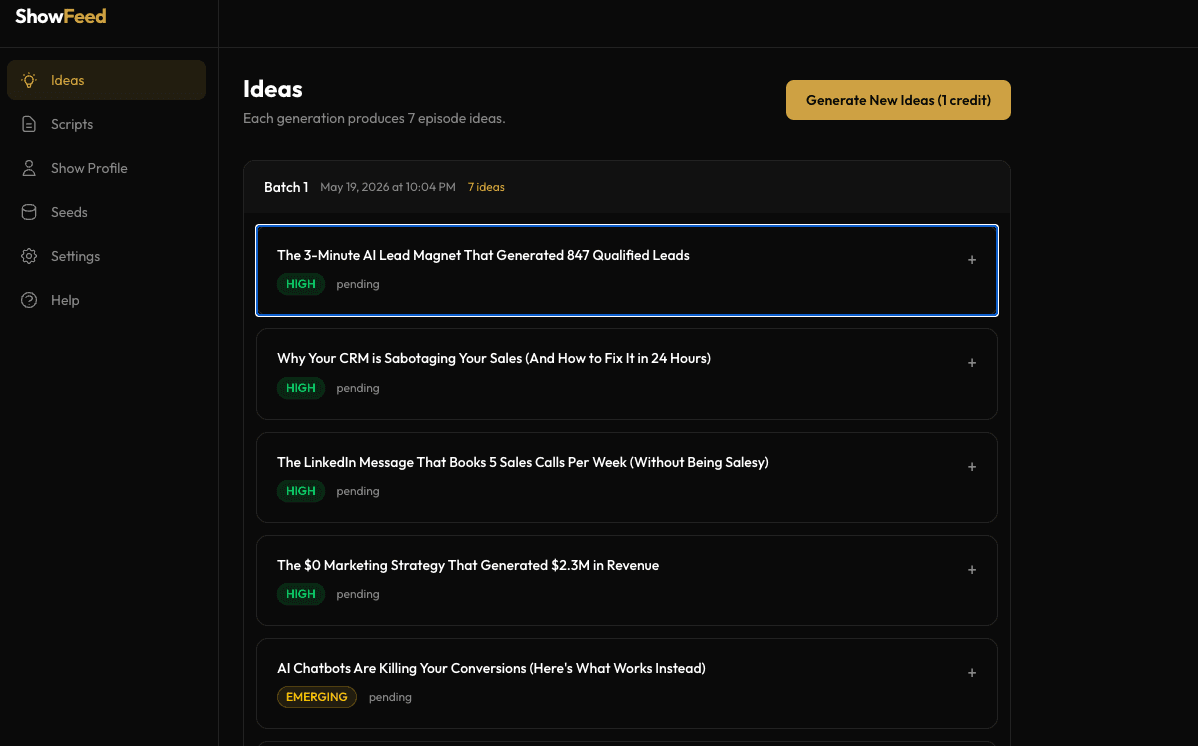Click the ShowFeed logo
The image size is (1198, 746).
[x=61, y=16]
